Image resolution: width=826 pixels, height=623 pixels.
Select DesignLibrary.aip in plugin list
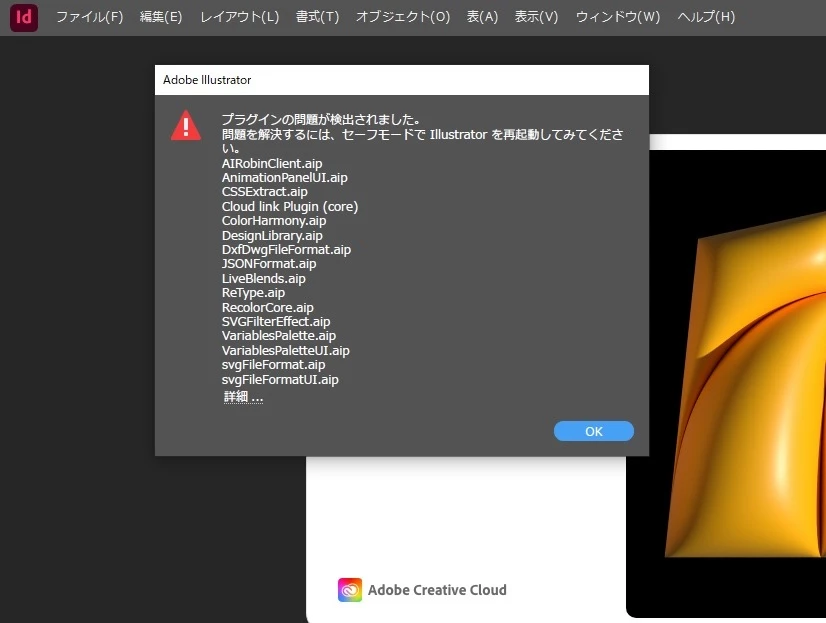point(272,235)
